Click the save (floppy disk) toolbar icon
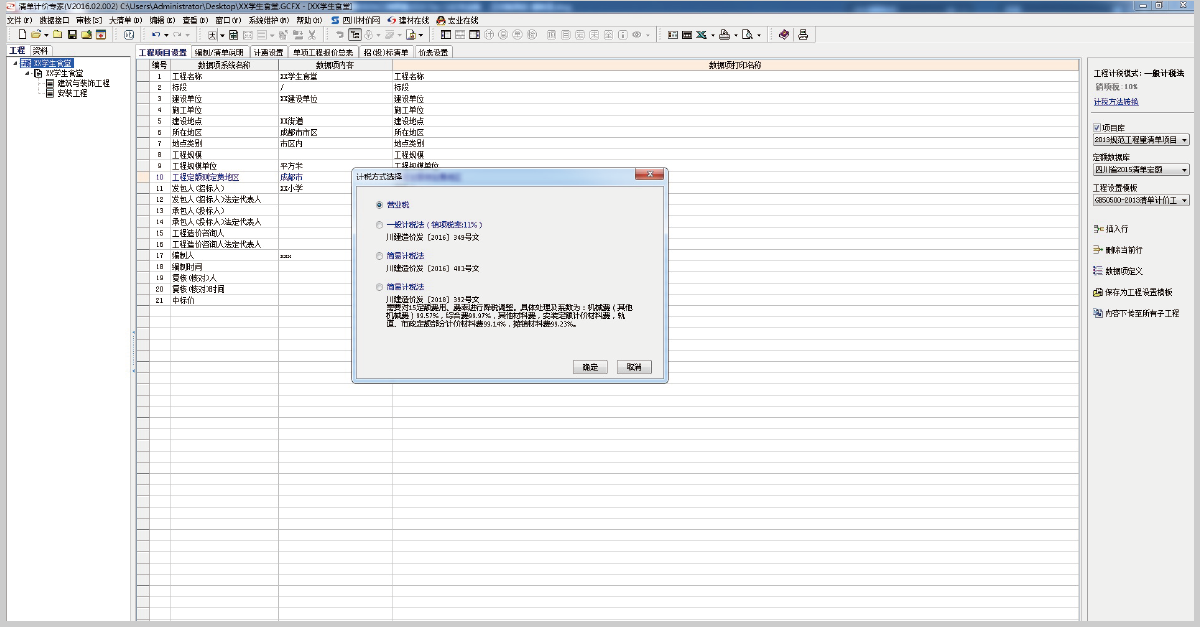1200x632 pixels. pyautogui.click(x=72, y=34)
